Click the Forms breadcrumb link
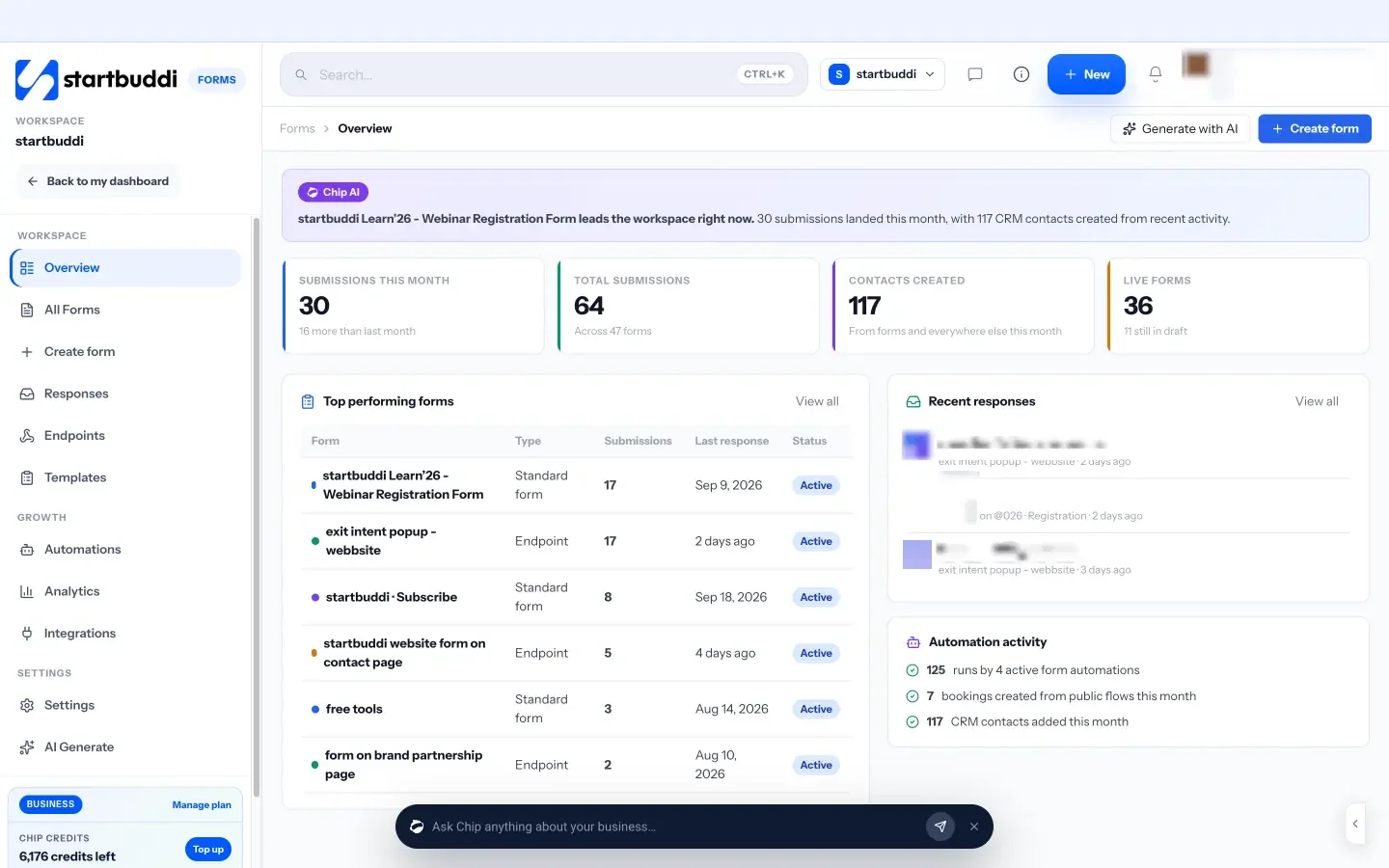This screenshot has width=1389, height=868. (297, 128)
